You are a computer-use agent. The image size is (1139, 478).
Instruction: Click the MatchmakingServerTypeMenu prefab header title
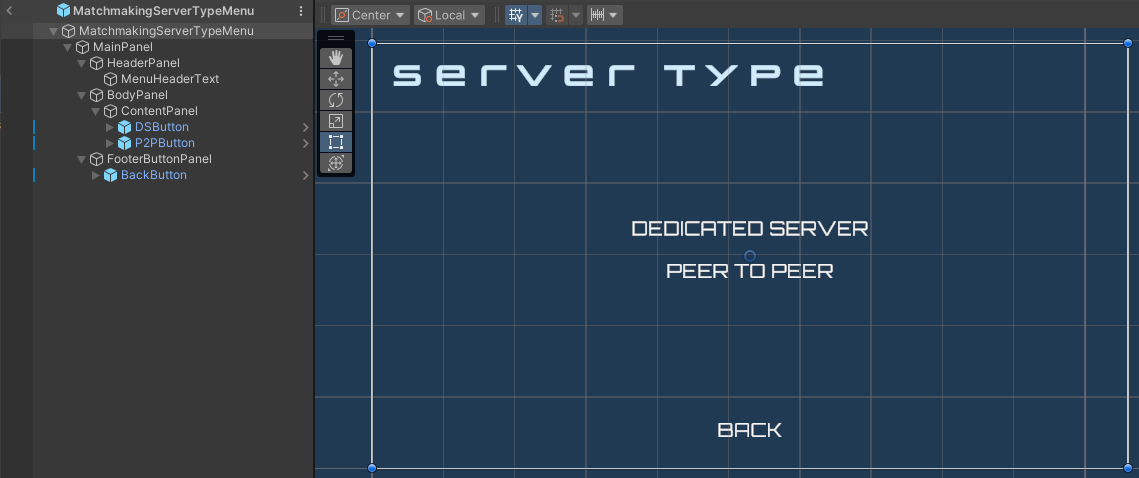[x=163, y=11]
